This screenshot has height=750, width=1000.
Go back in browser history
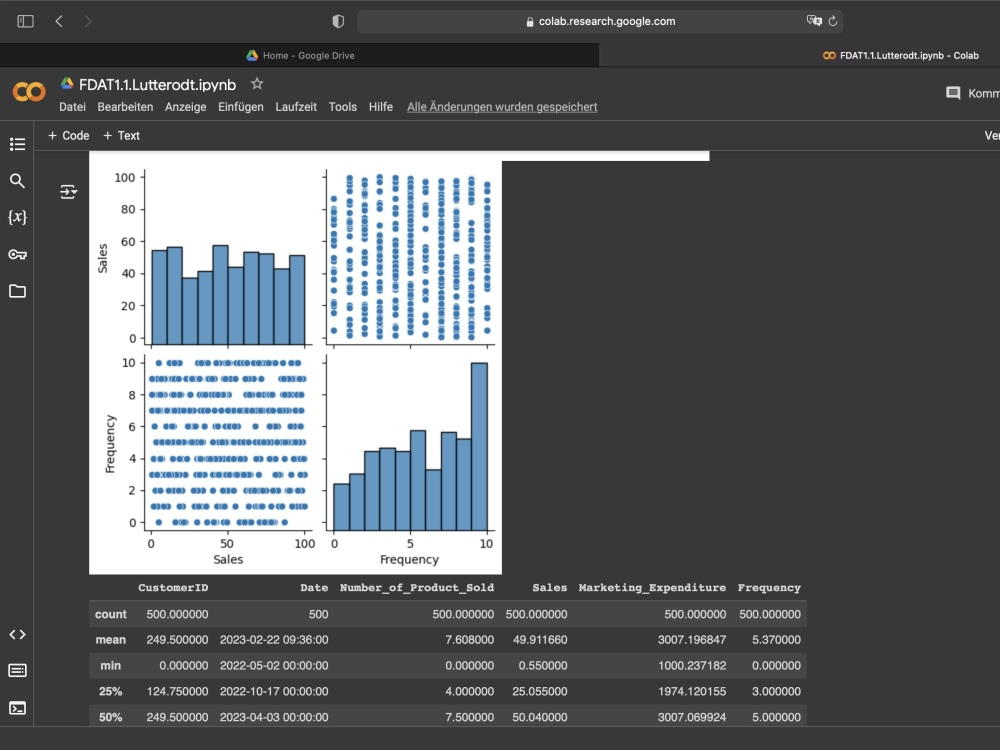tap(59, 21)
